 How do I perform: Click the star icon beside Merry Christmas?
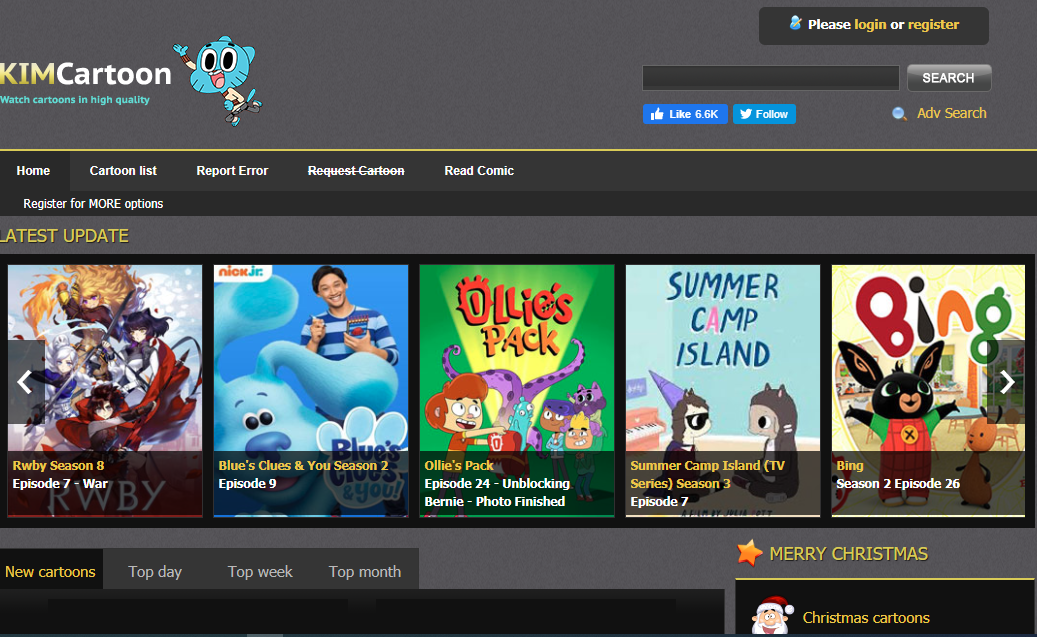tap(749, 553)
